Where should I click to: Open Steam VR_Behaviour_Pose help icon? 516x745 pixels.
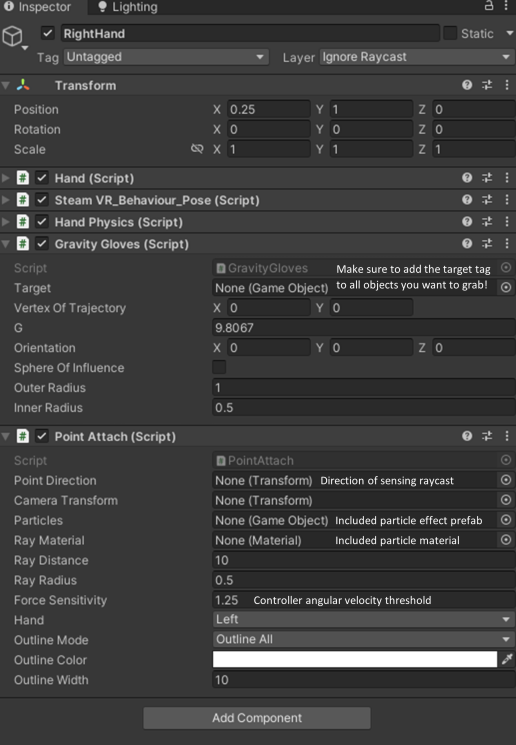coord(467,200)
